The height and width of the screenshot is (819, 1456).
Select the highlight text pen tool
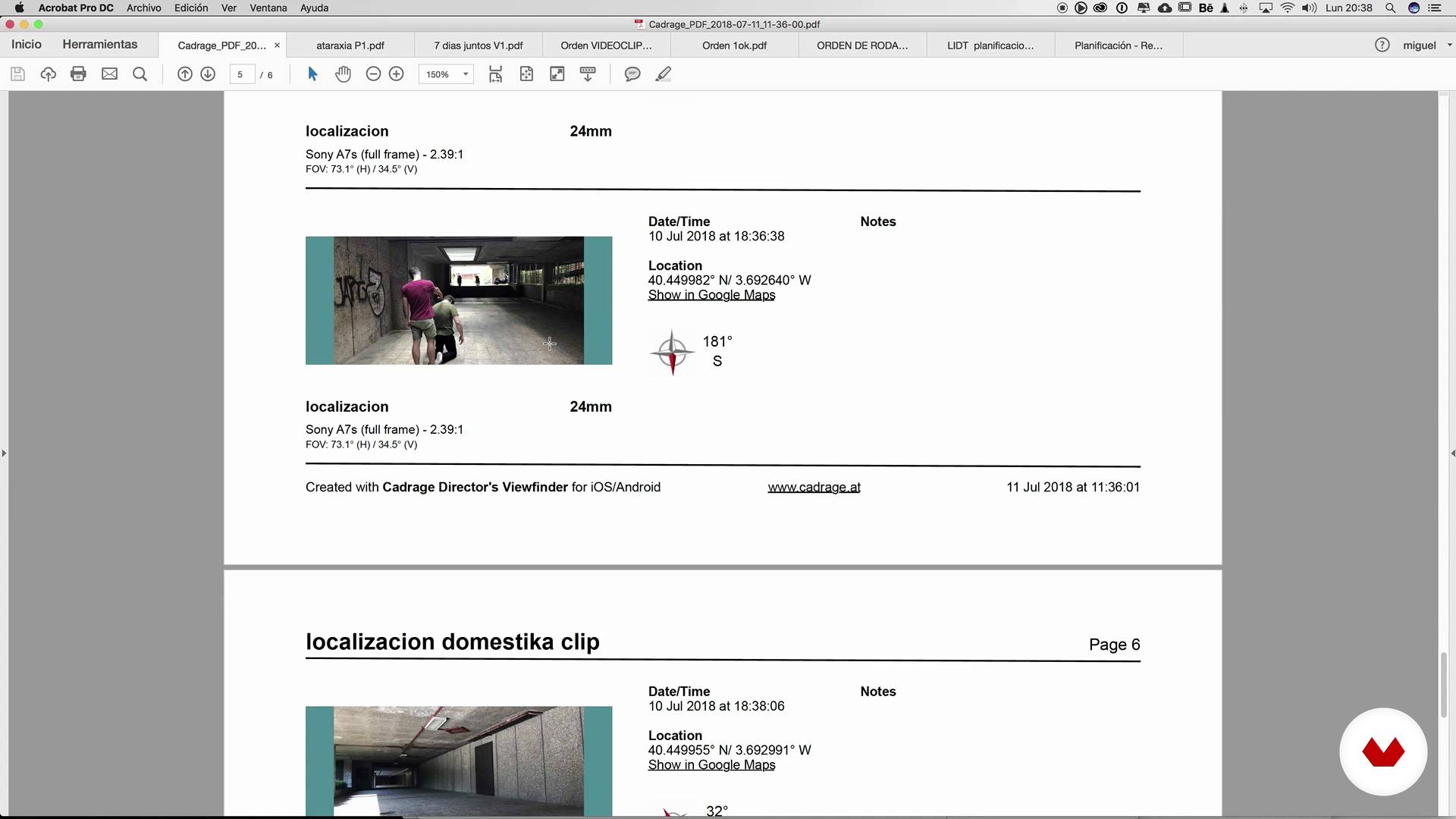pos(663,74)
